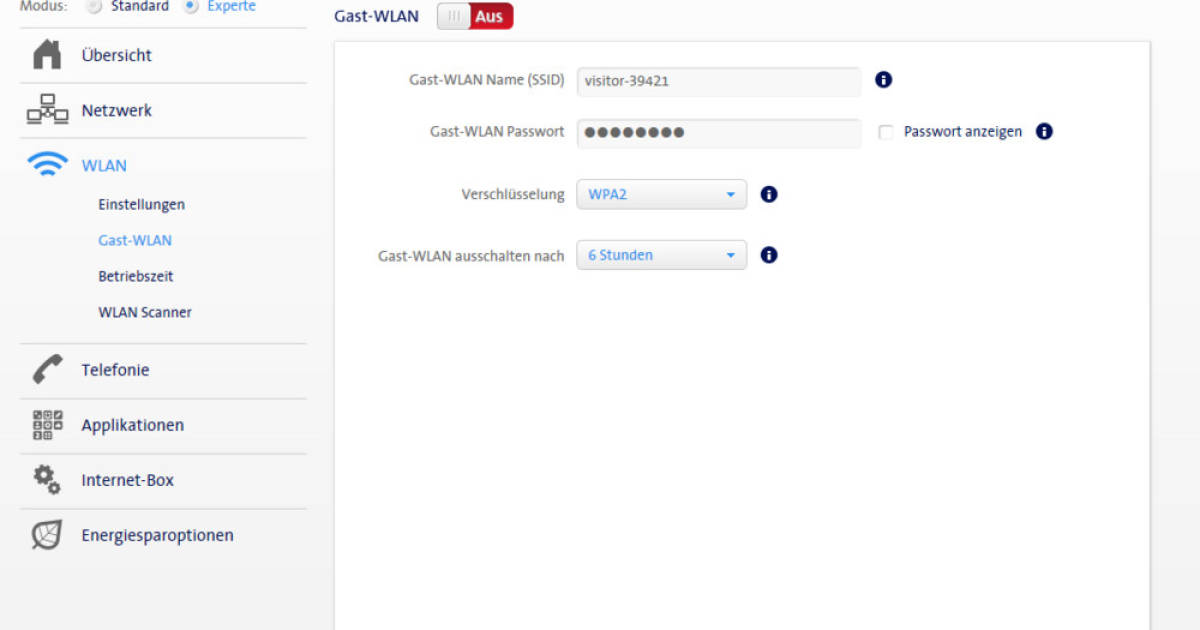Select the Experte mode radio button
The image size is (1200, 630).
pyautogui.click(x=192, y=6)
